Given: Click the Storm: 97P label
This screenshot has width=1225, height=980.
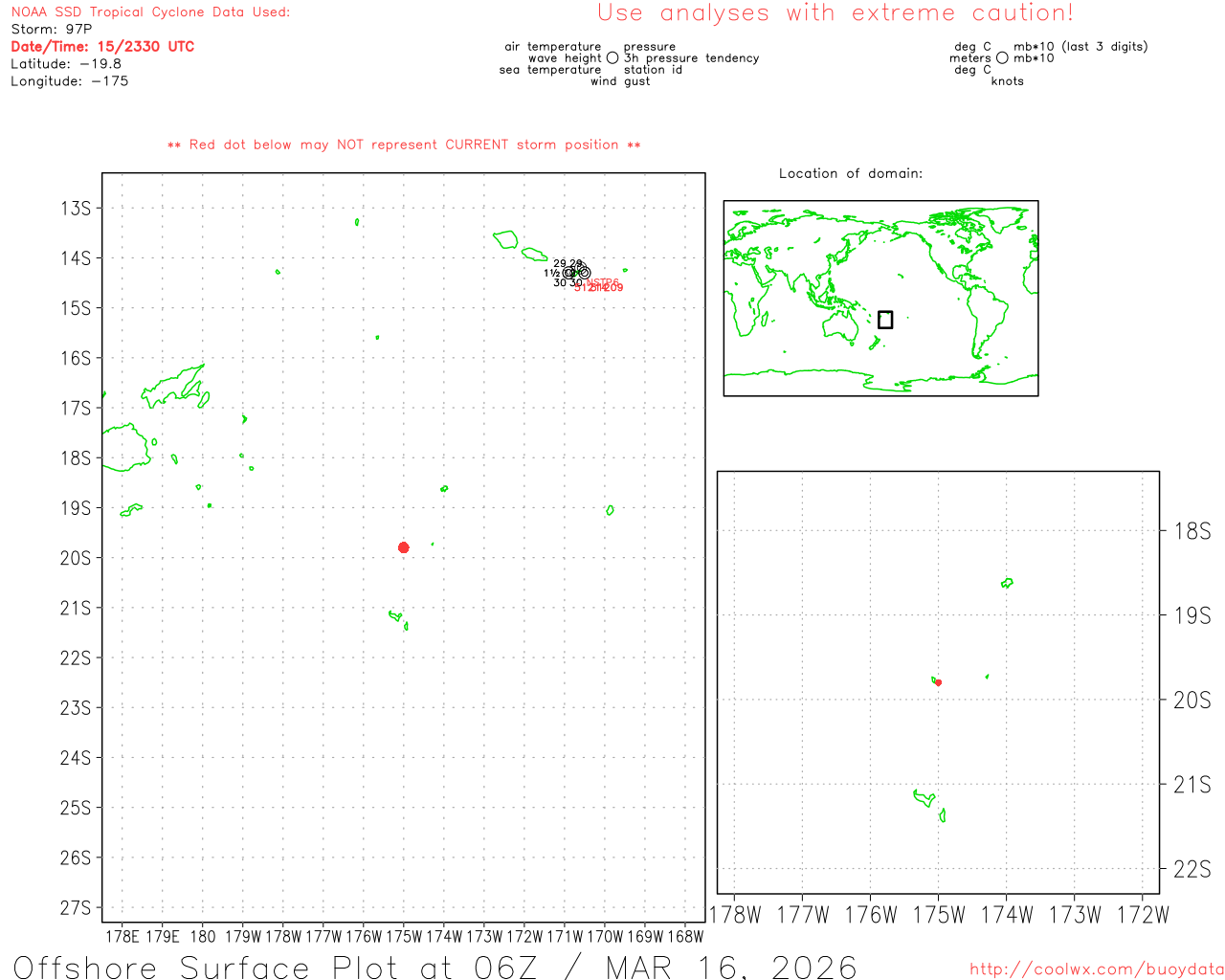Looking at the screenshot, I should pyautogui.click(x=52, y=30).
